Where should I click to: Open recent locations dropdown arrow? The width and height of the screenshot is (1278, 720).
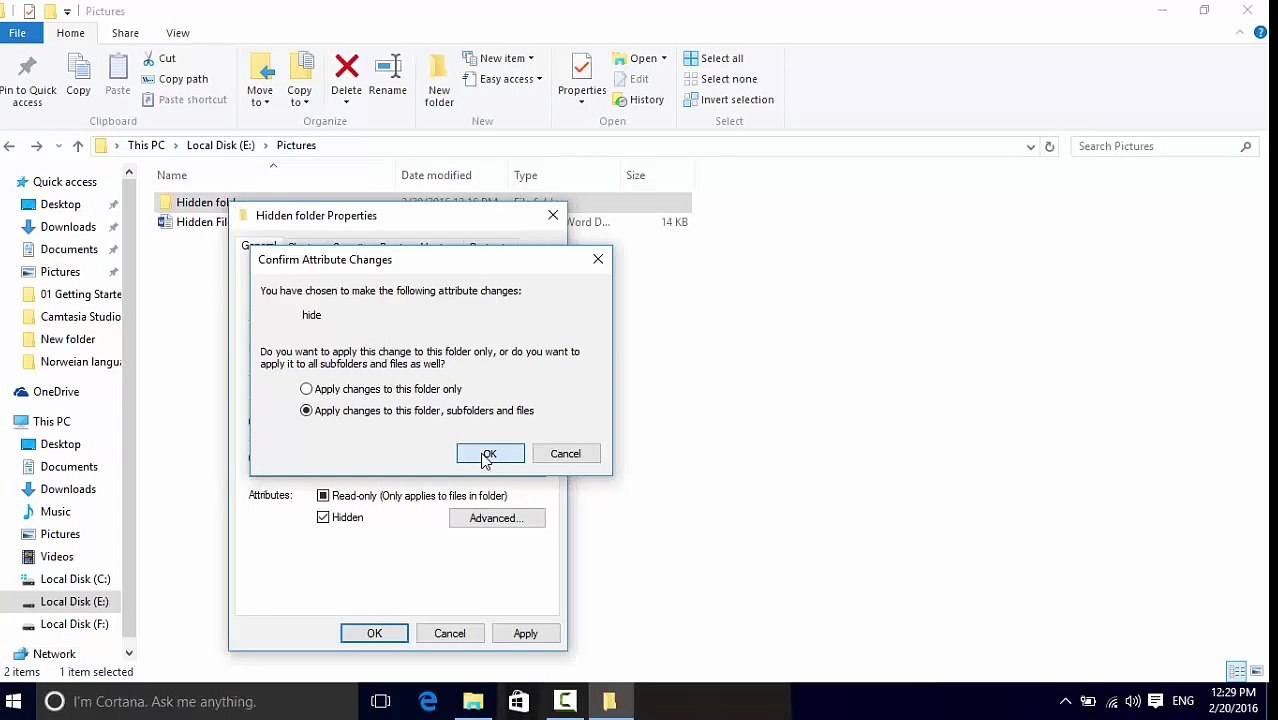tap(56, 146)
